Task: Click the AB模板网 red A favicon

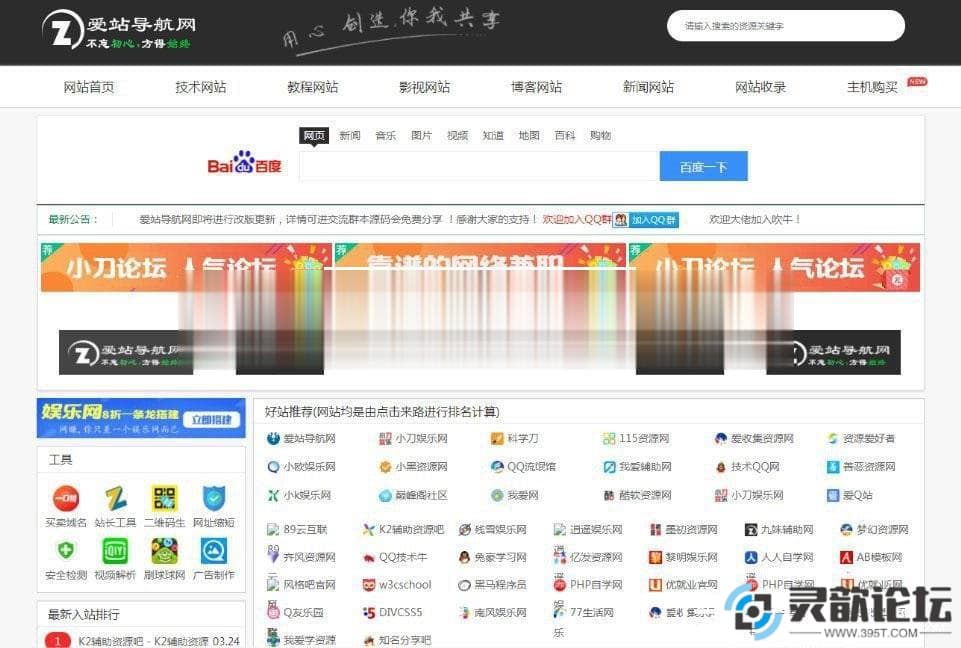Action: 846,557
